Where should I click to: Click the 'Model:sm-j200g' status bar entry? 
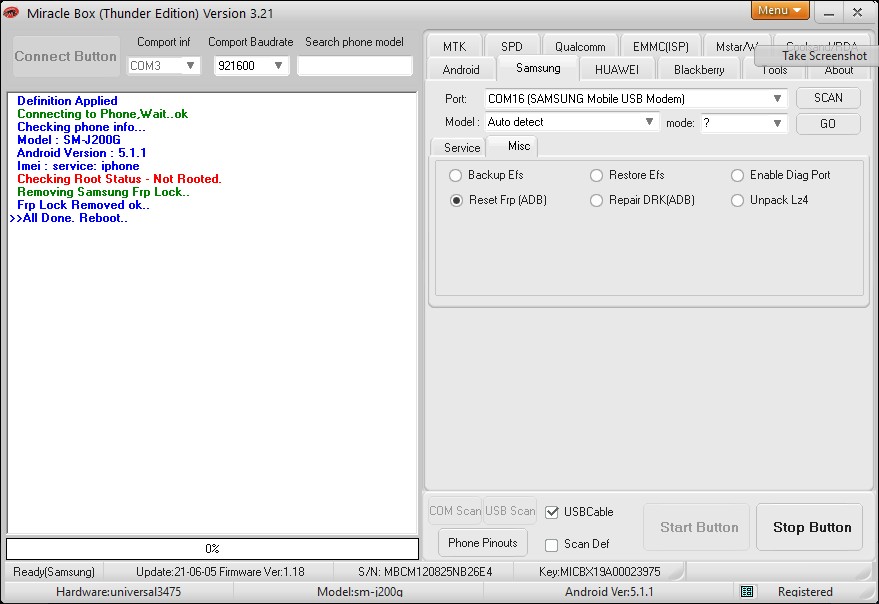(x=360, y=592)
